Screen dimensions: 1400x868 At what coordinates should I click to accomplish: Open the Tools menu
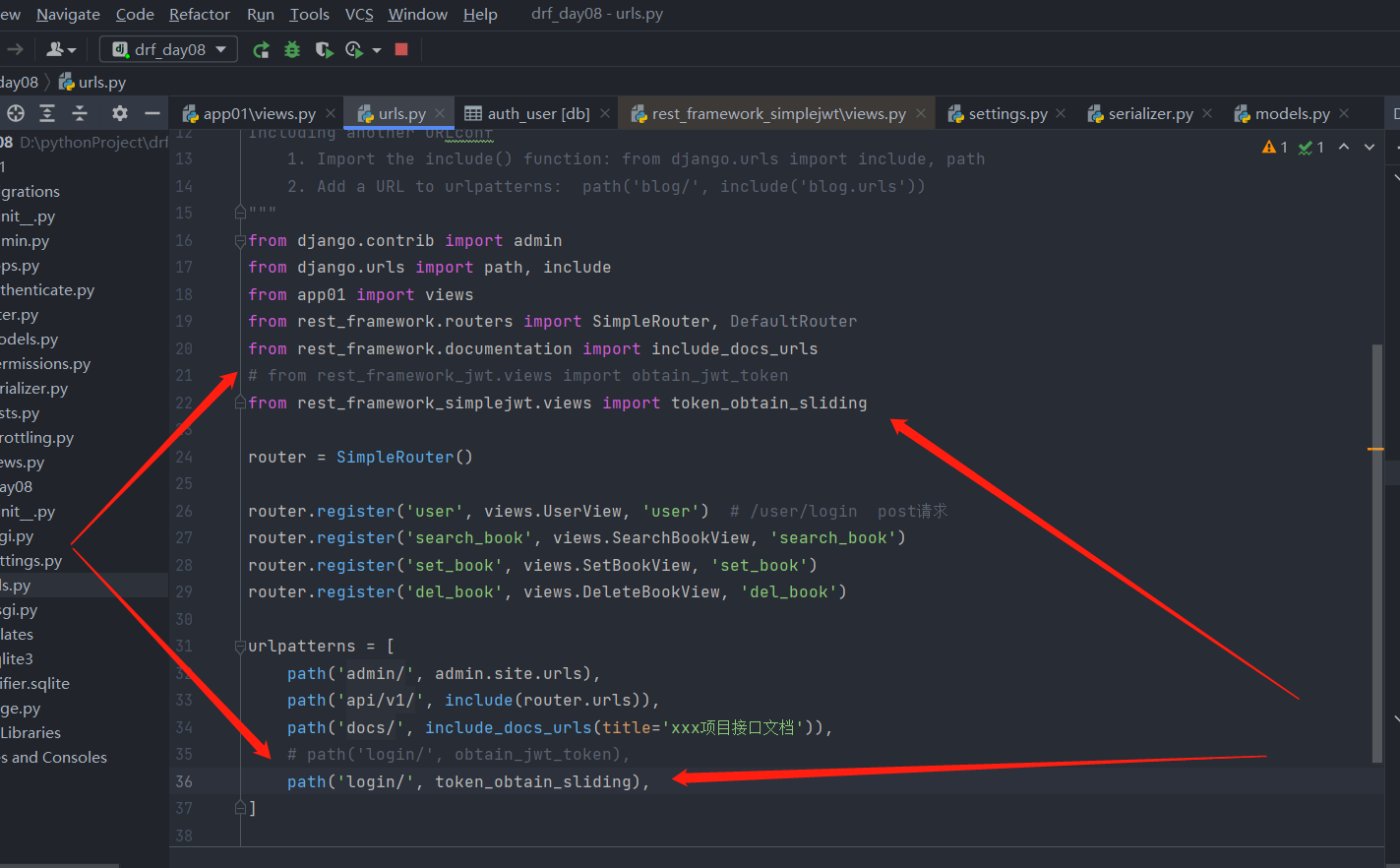(310, 14)
